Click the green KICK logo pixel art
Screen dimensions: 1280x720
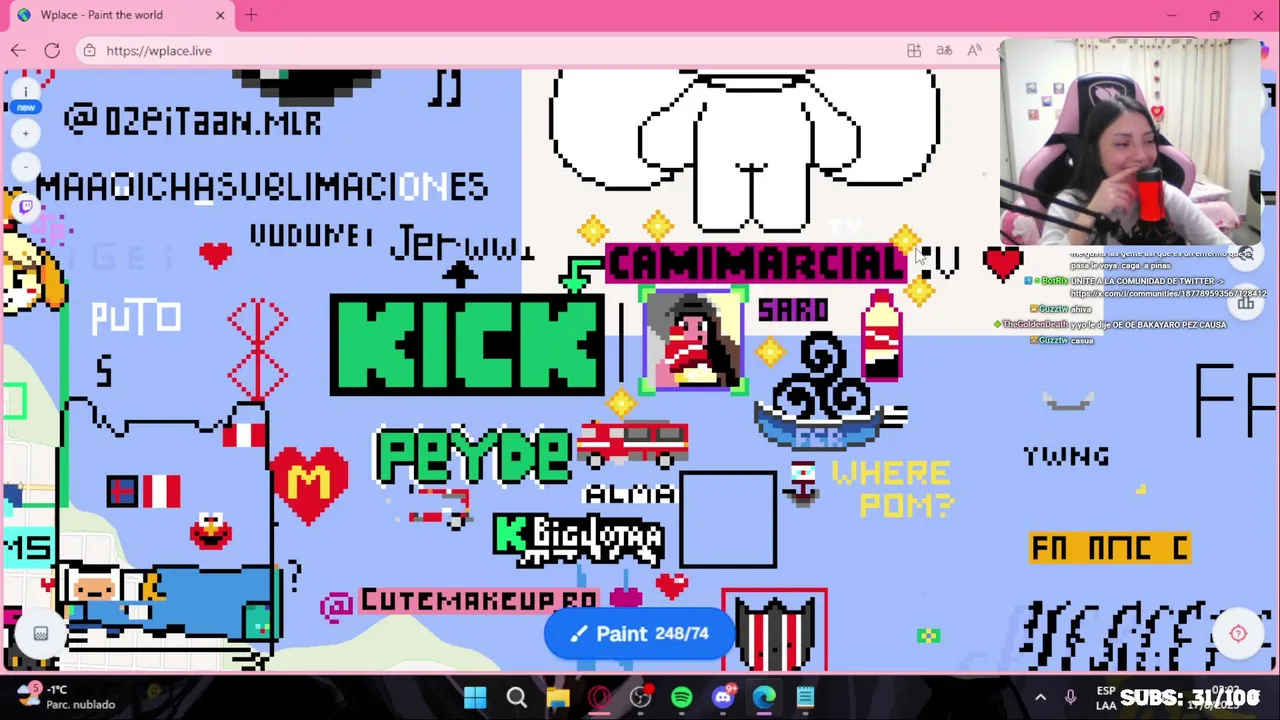coord(467,344)
